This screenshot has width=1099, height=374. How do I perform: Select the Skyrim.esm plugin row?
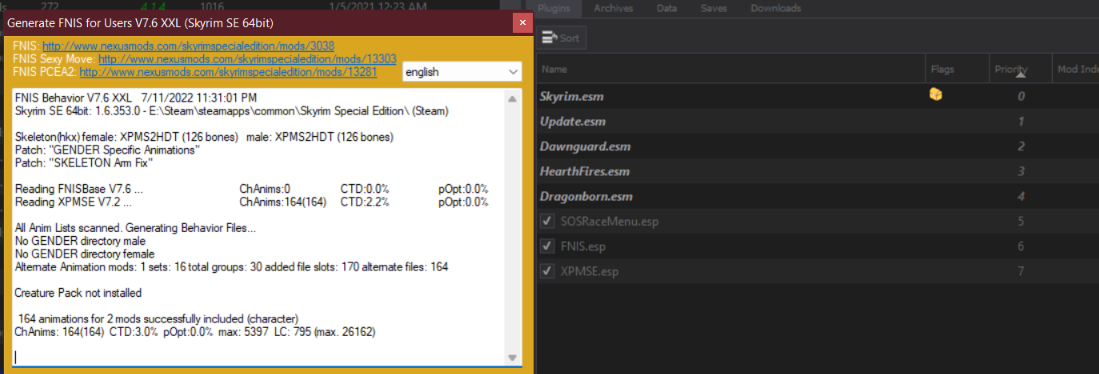coord(817,96)
